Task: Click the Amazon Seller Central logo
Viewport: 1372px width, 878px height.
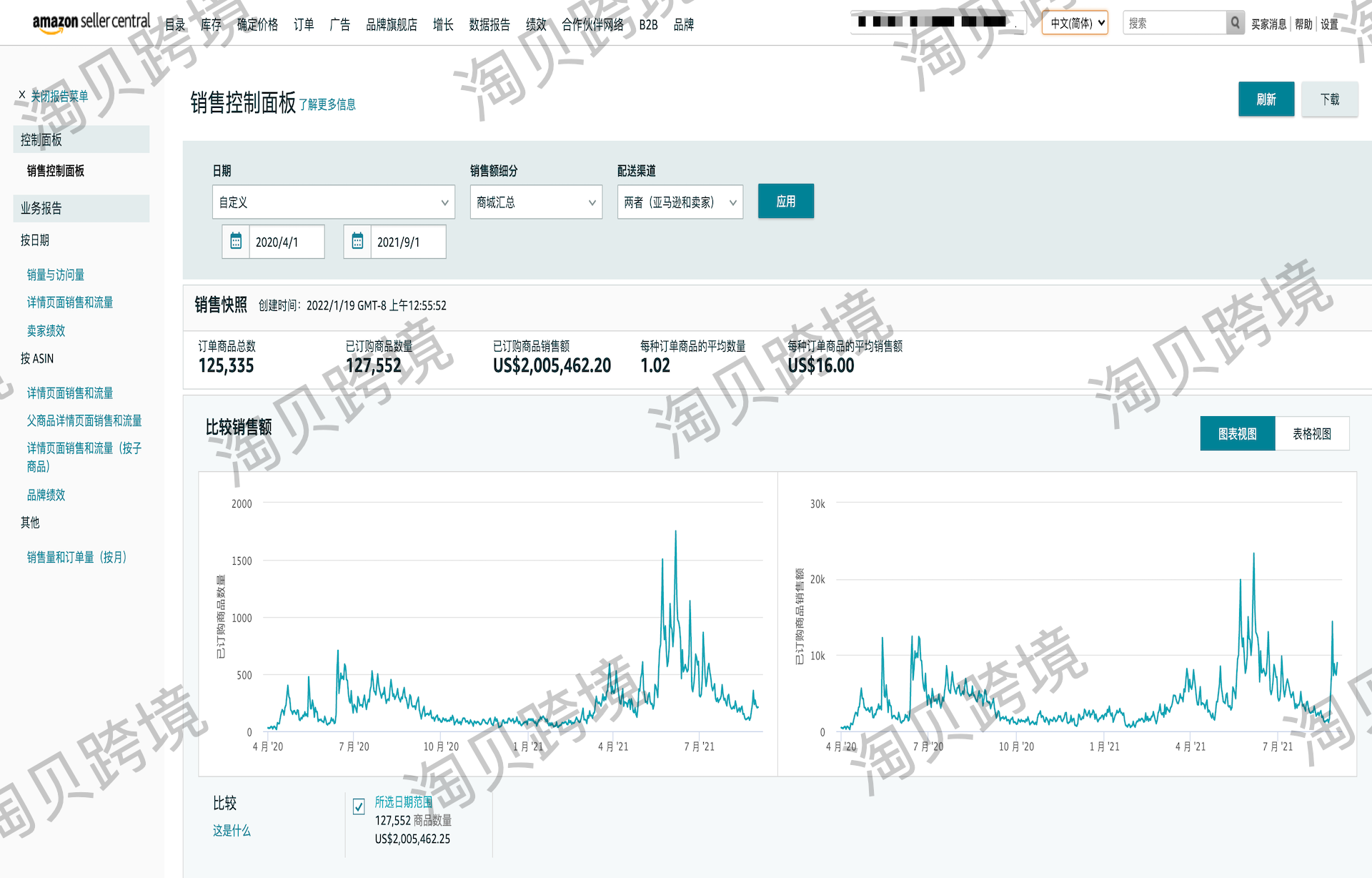Action: coord(91,22)
